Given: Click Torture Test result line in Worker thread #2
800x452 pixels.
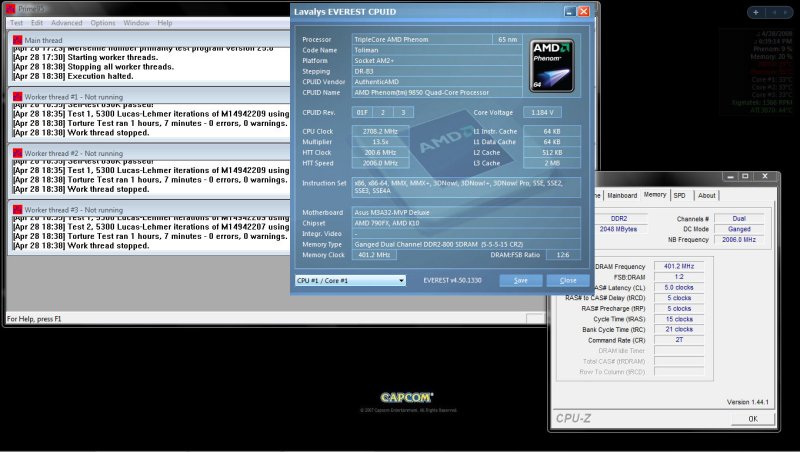Looking at the screenshot, I should 151,180.
